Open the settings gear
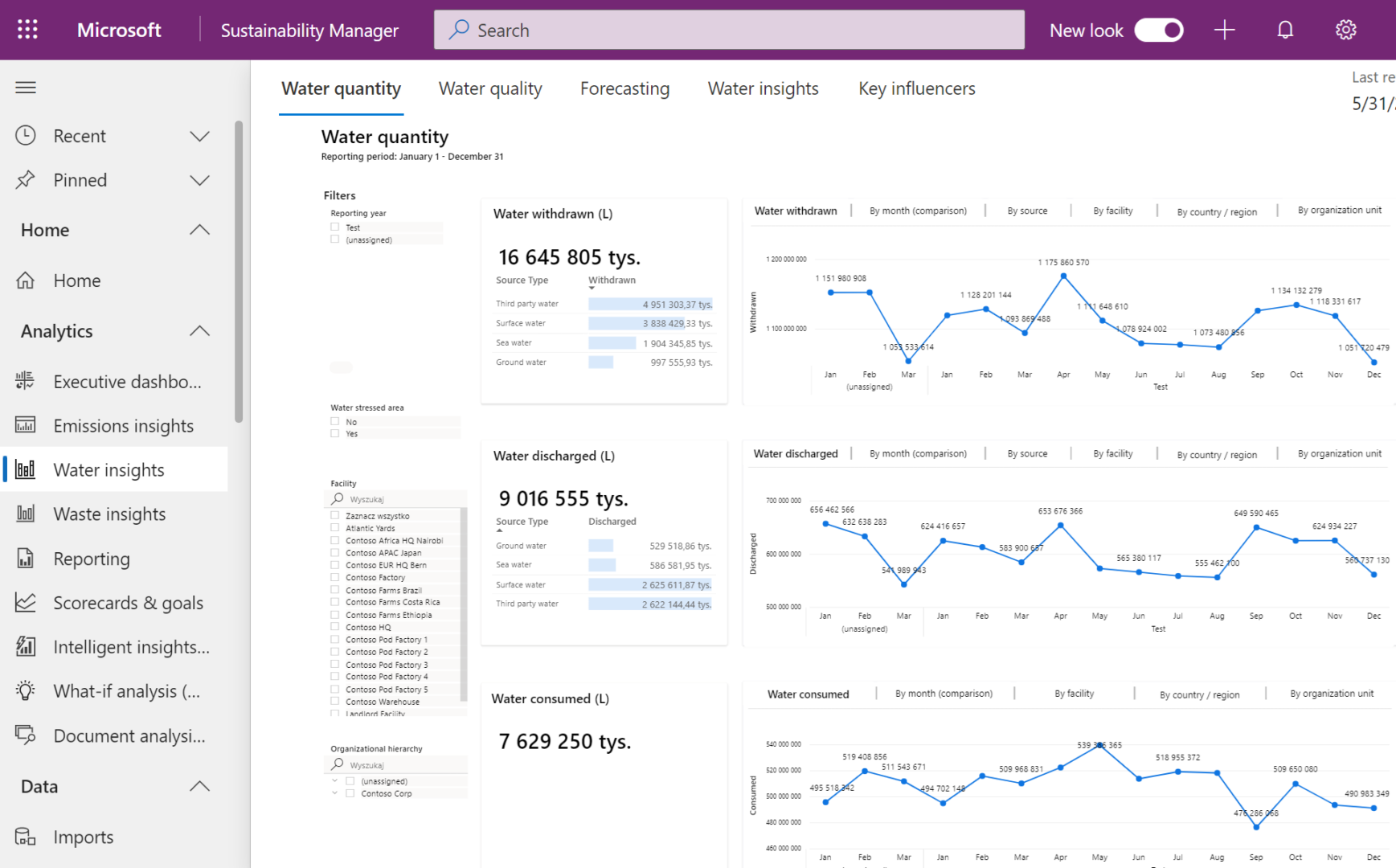Viewport: 1396px width, 868px height. tap(1346, 30)
